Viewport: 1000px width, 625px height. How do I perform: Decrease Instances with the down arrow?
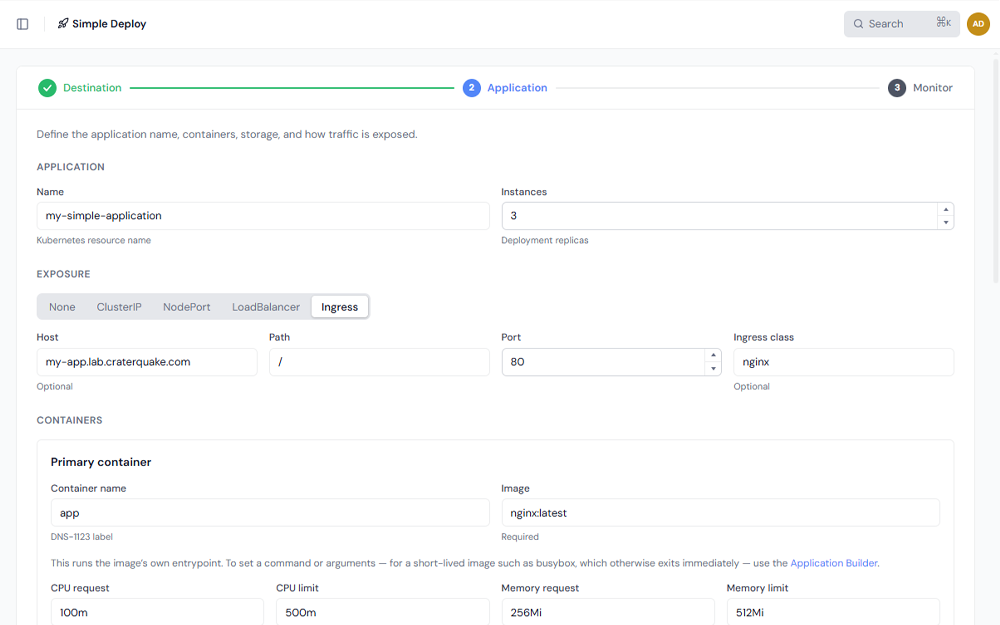coord(946,223)
